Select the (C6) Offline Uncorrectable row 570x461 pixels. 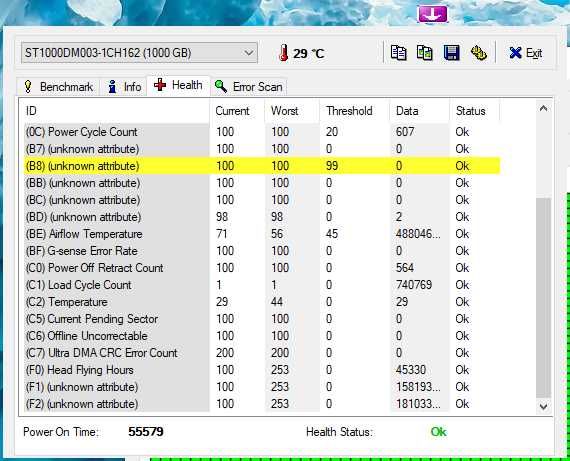[x=262, y=336]
